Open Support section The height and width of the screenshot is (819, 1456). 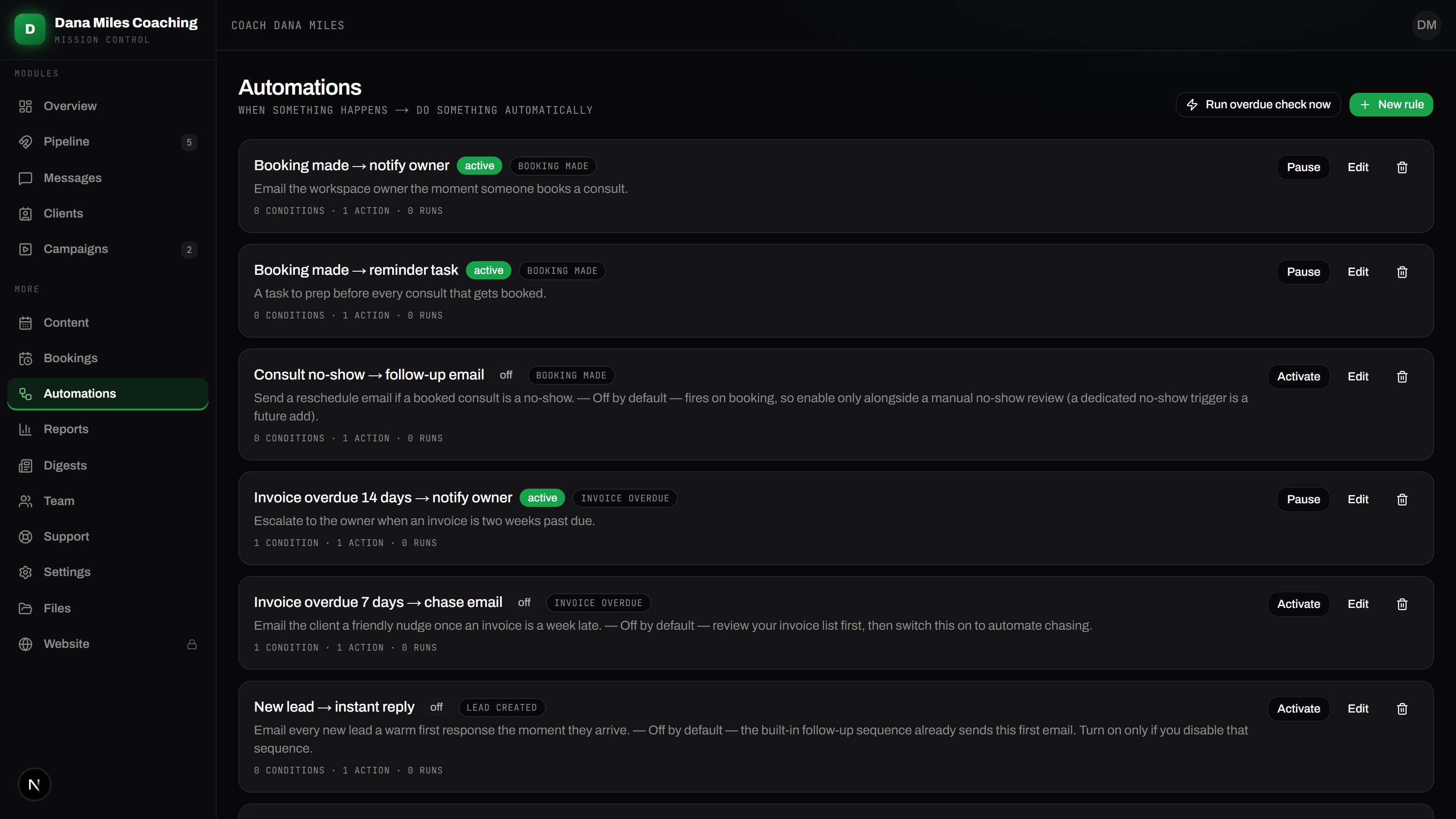pos(107,536)
